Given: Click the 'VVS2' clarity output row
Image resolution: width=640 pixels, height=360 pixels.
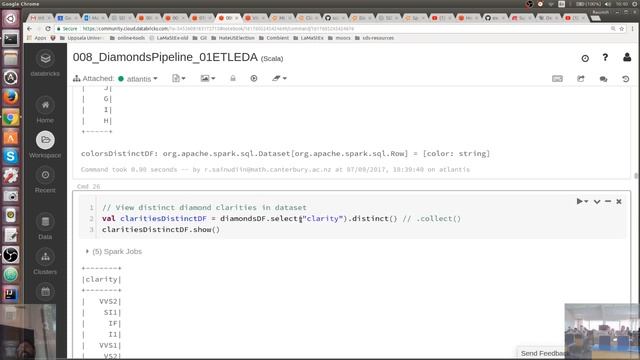Looking at the screenshot, I should click(x=102, y=301).
